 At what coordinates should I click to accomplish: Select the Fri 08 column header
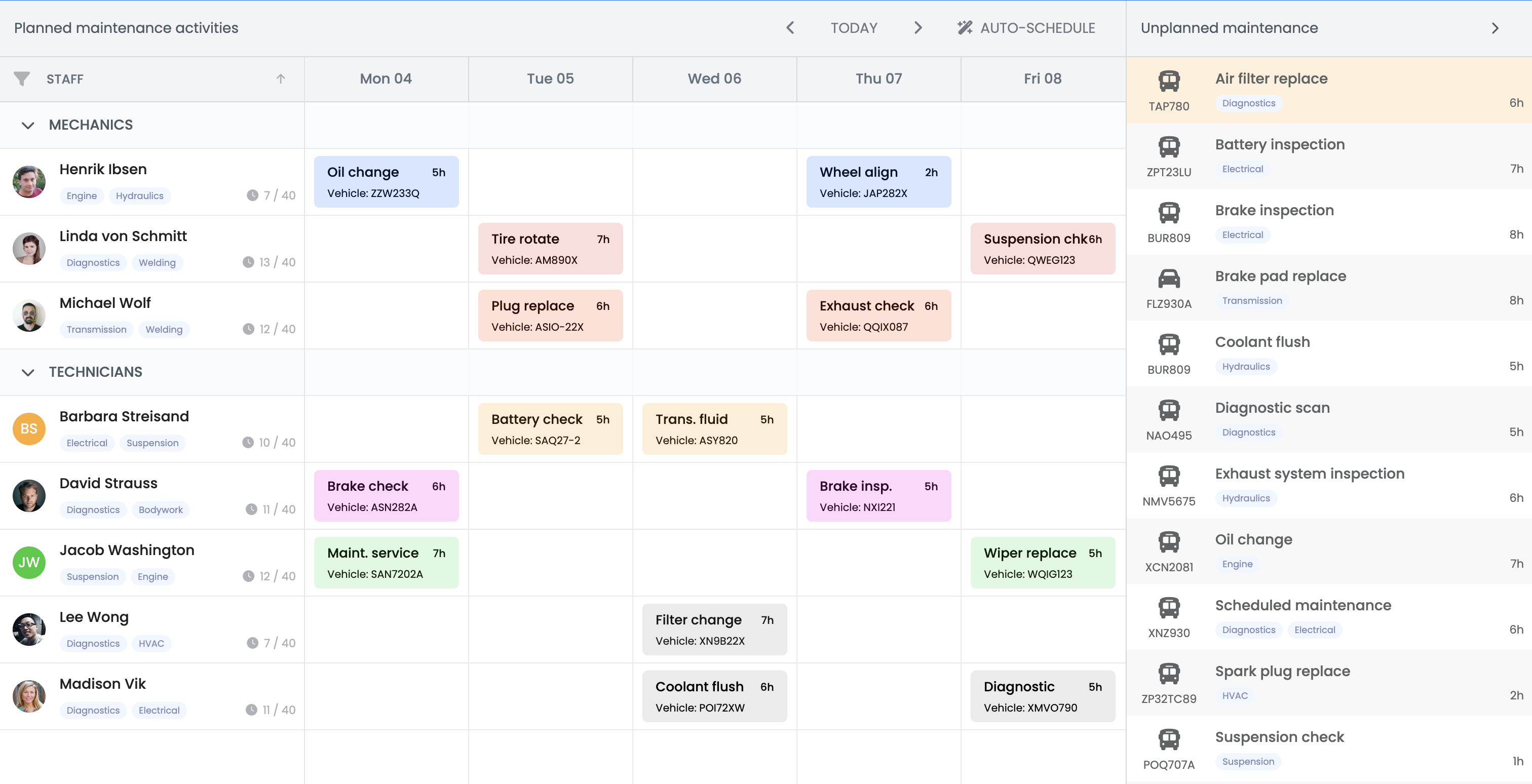[1042, 78]
